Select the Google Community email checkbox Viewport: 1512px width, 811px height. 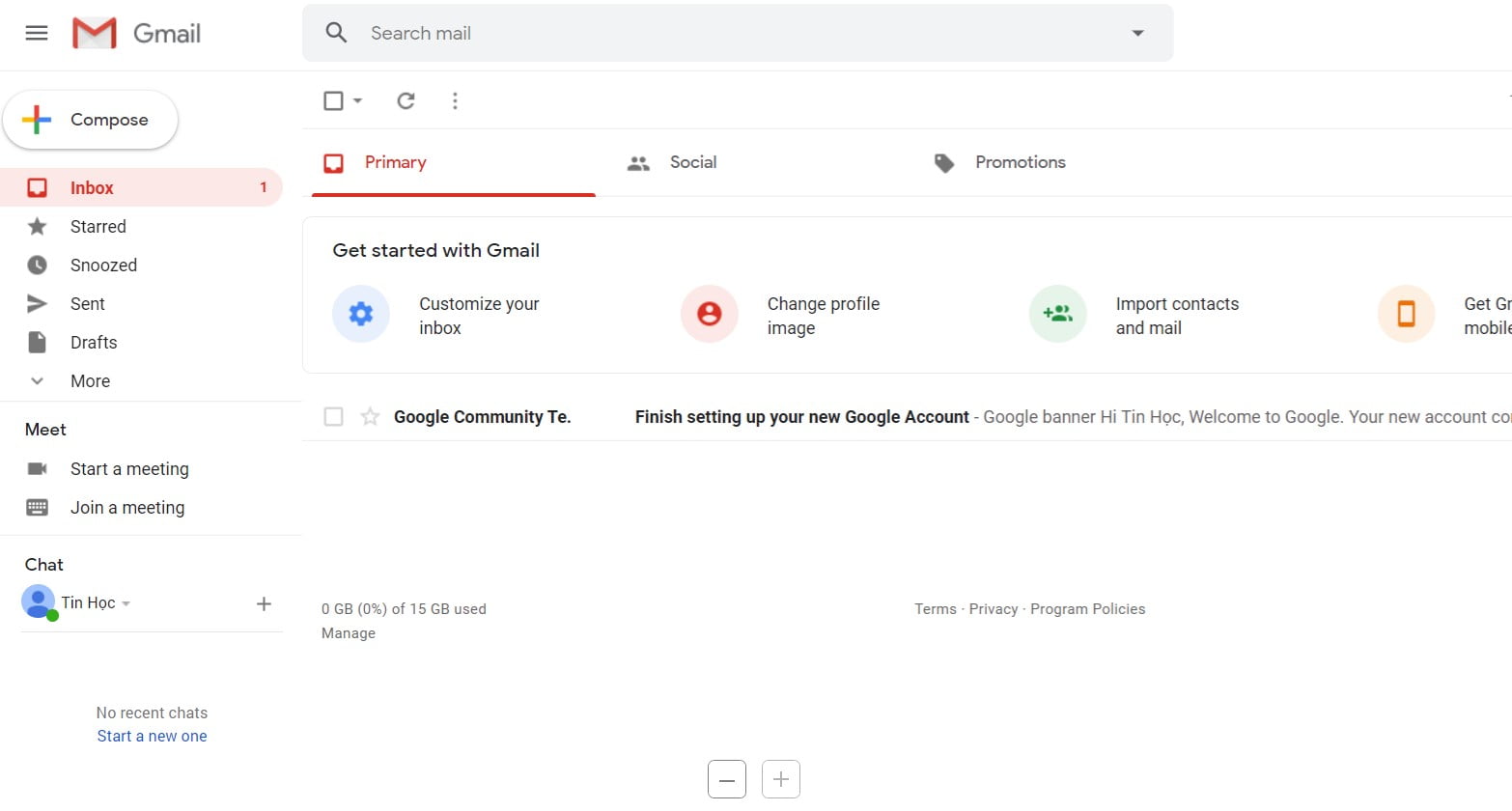(x=333, y=416)
